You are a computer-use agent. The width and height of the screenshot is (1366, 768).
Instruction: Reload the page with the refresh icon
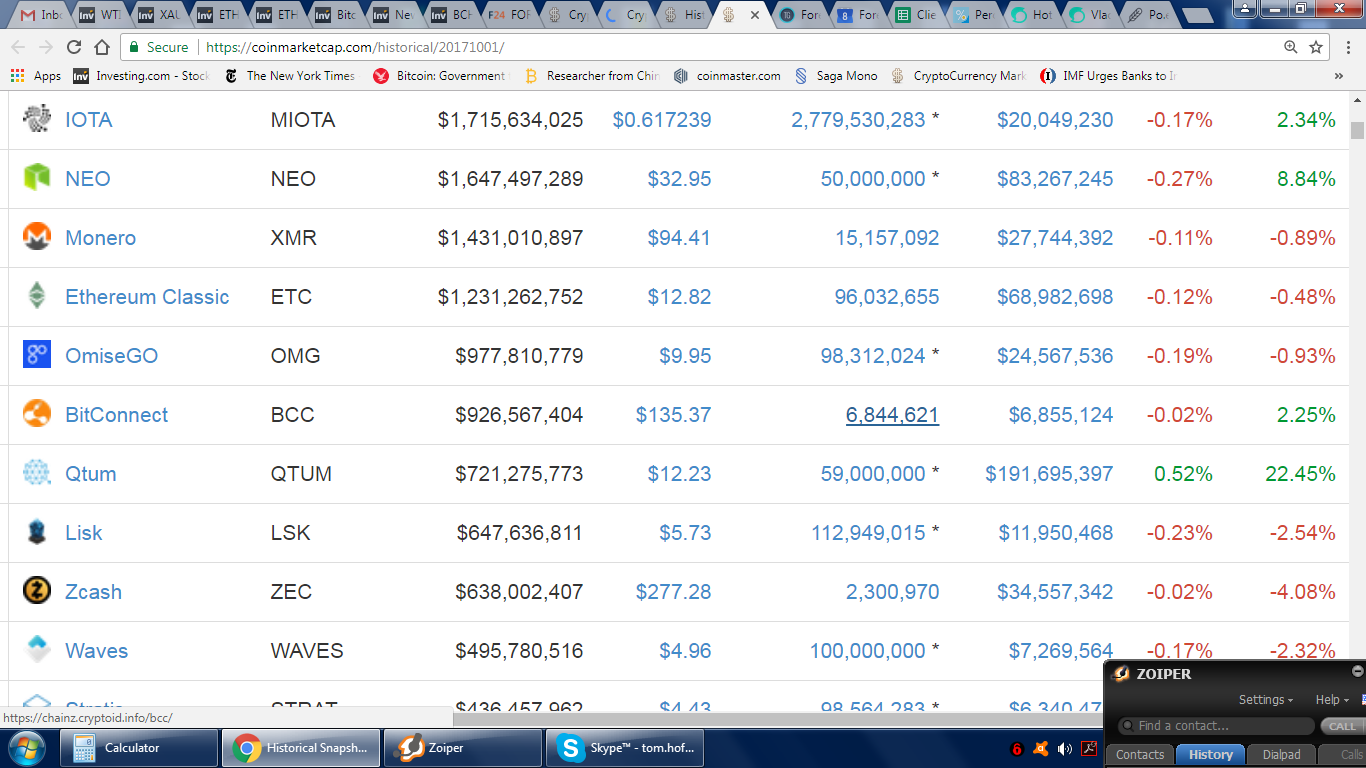(x=74, y=47)
